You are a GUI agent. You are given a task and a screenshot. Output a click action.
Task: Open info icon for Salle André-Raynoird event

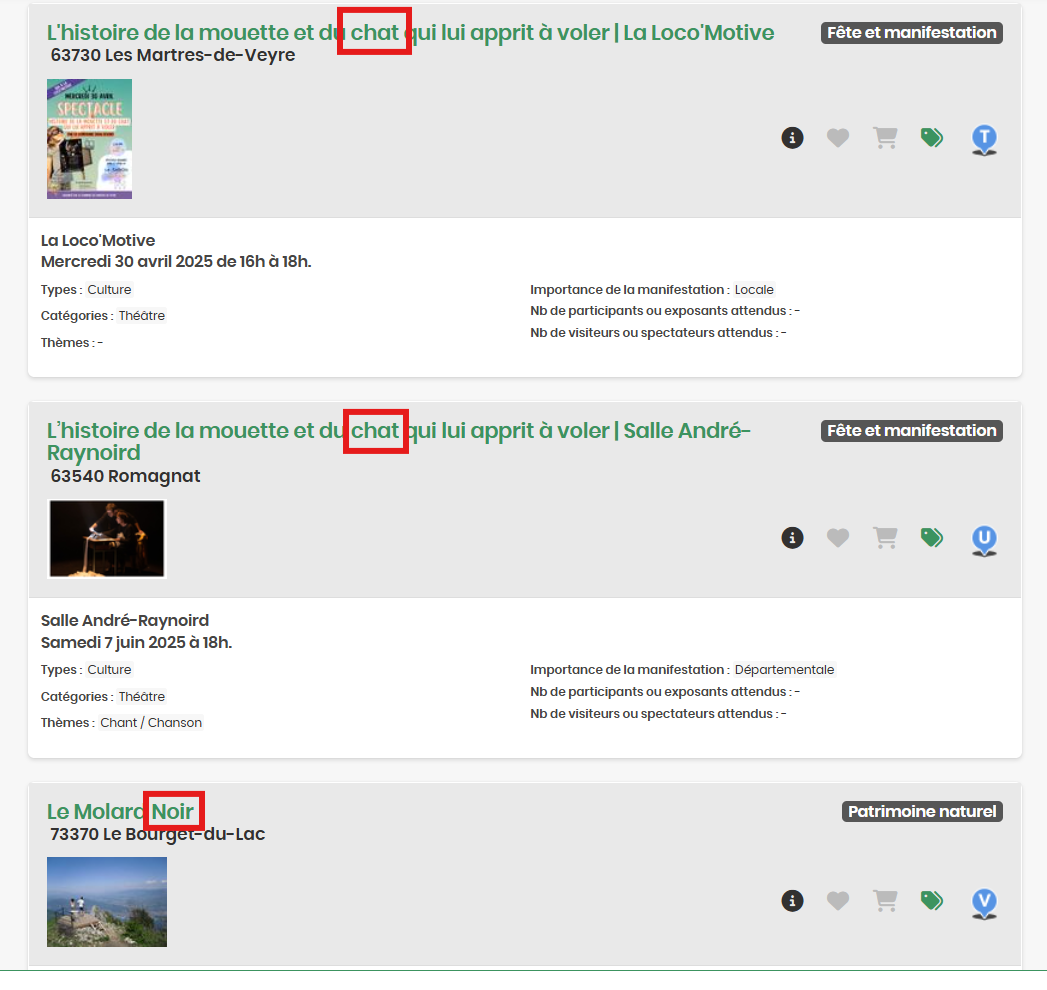792,537
